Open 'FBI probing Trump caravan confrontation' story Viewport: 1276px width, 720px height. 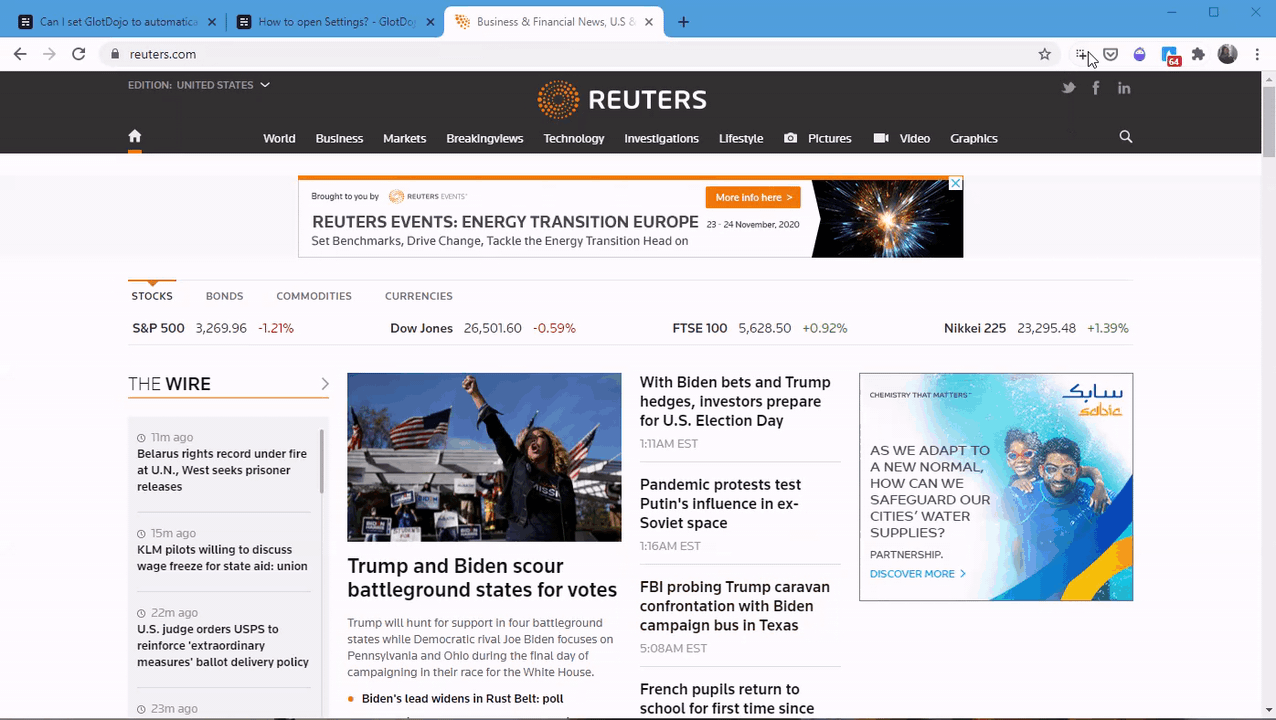tap(735, 606)
